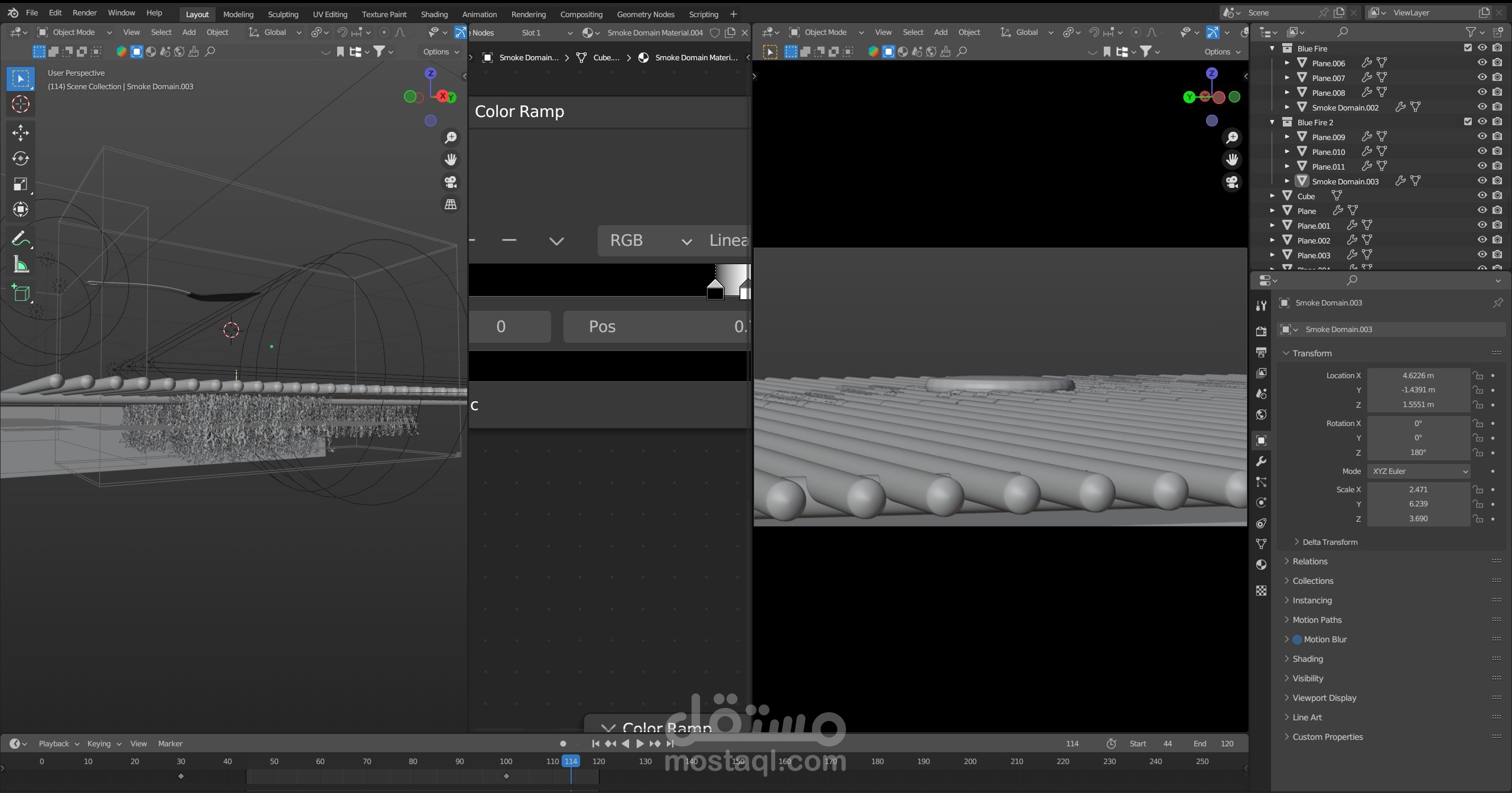Select the Move tool in left toolbar
This screenshot has width=1512, height=793.
pos(21,132)
